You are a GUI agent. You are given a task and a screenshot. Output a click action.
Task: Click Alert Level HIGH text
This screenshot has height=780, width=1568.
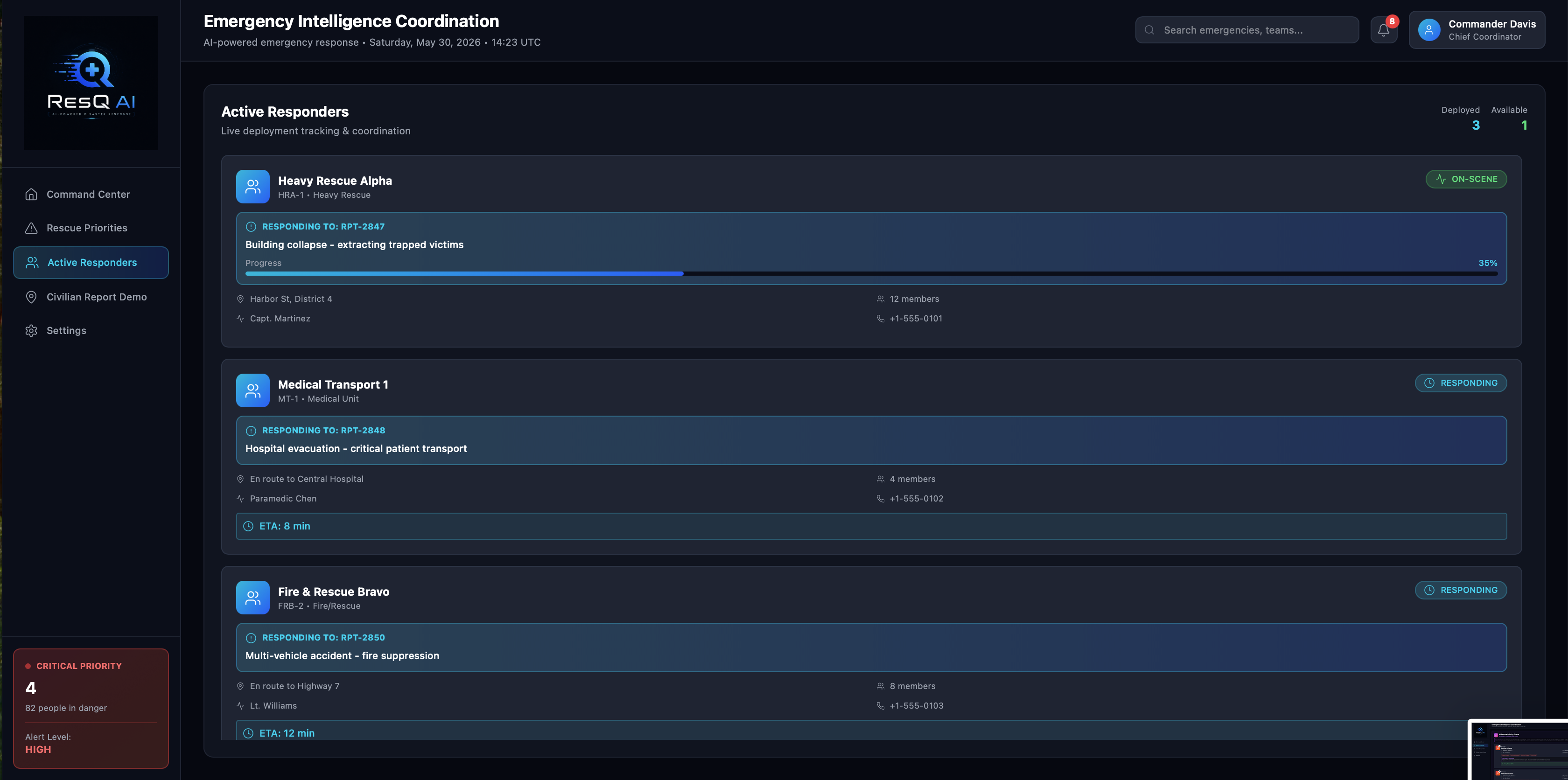point(38,750)
